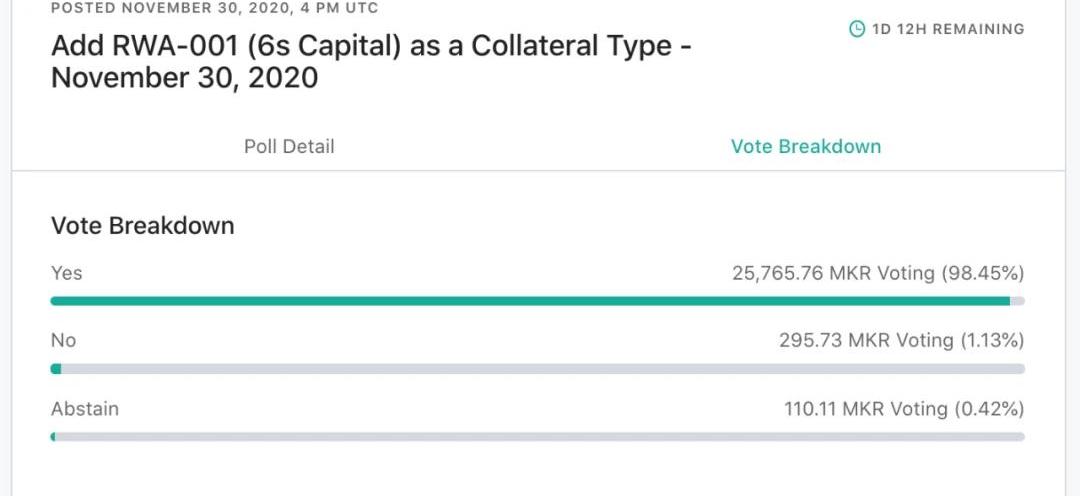Click the 295.73 MKR Voting figure
The image size is (1080, 496).
tap(866, 341)
